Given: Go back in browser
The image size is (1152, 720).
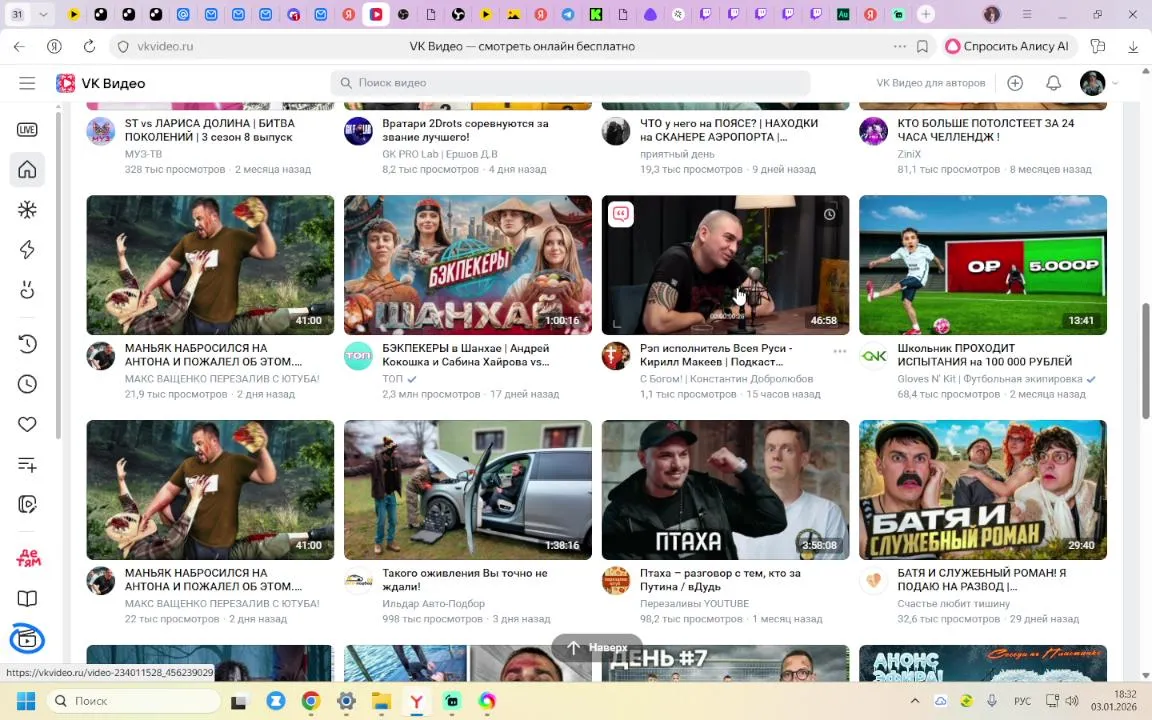Looking at the screenshot, I should pos(19,46).
